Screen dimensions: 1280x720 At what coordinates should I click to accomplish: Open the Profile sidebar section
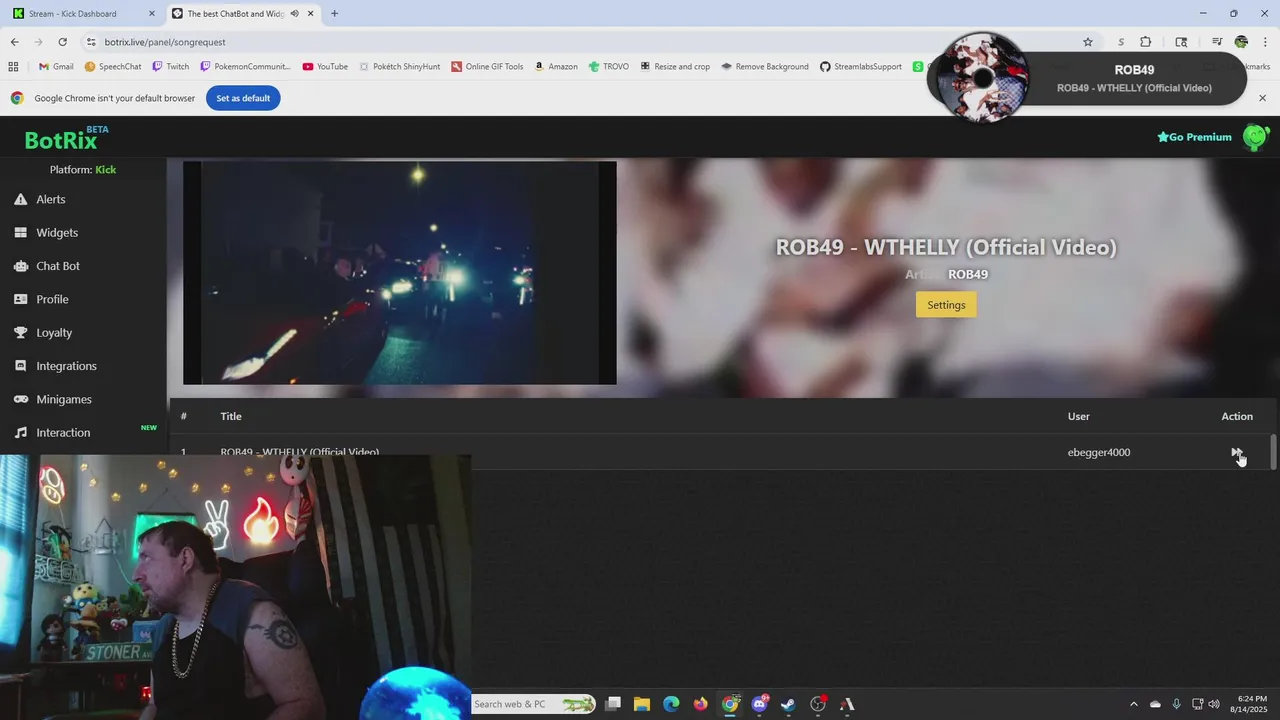point(52,299)
